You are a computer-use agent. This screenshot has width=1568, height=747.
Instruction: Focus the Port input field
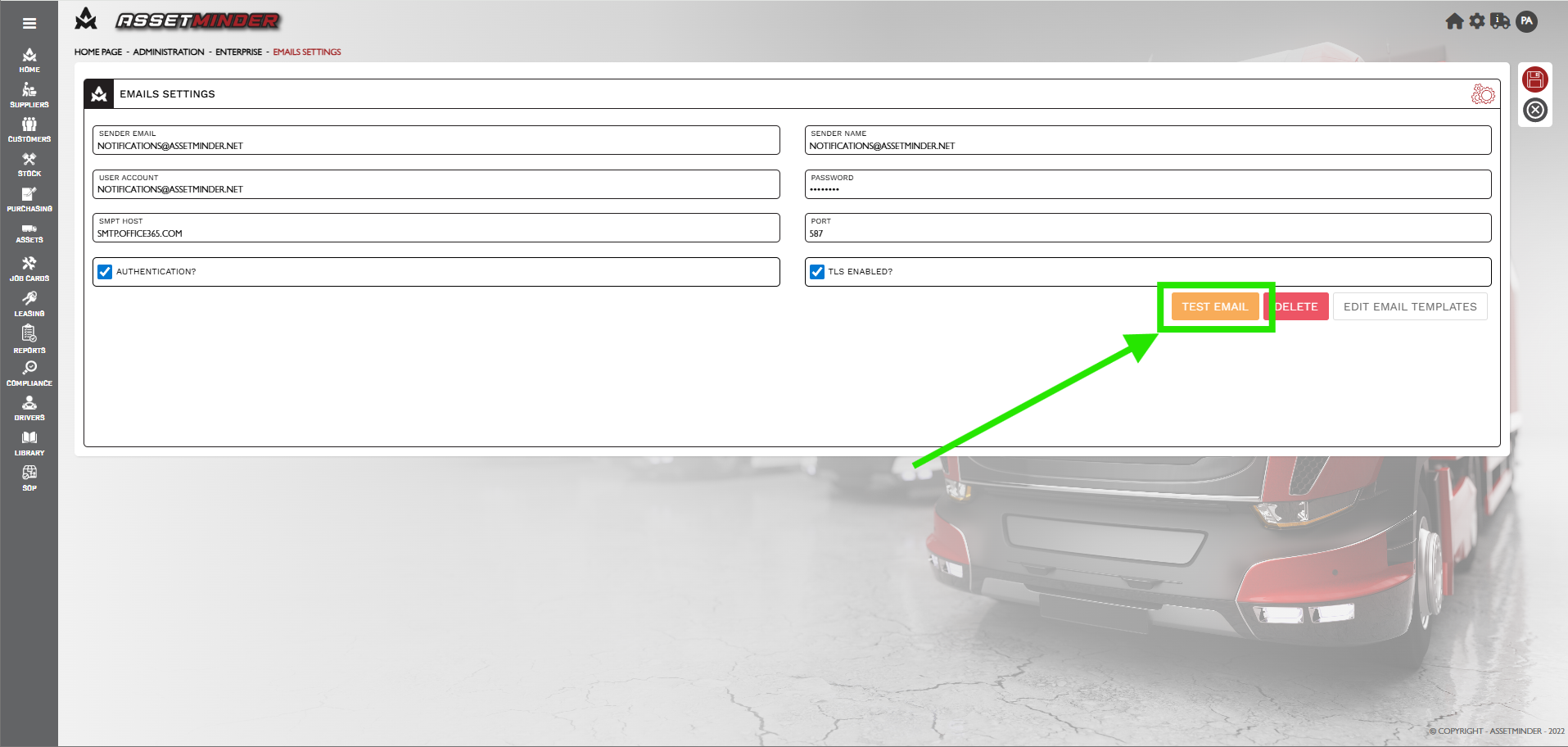(x=1146, y=233)
